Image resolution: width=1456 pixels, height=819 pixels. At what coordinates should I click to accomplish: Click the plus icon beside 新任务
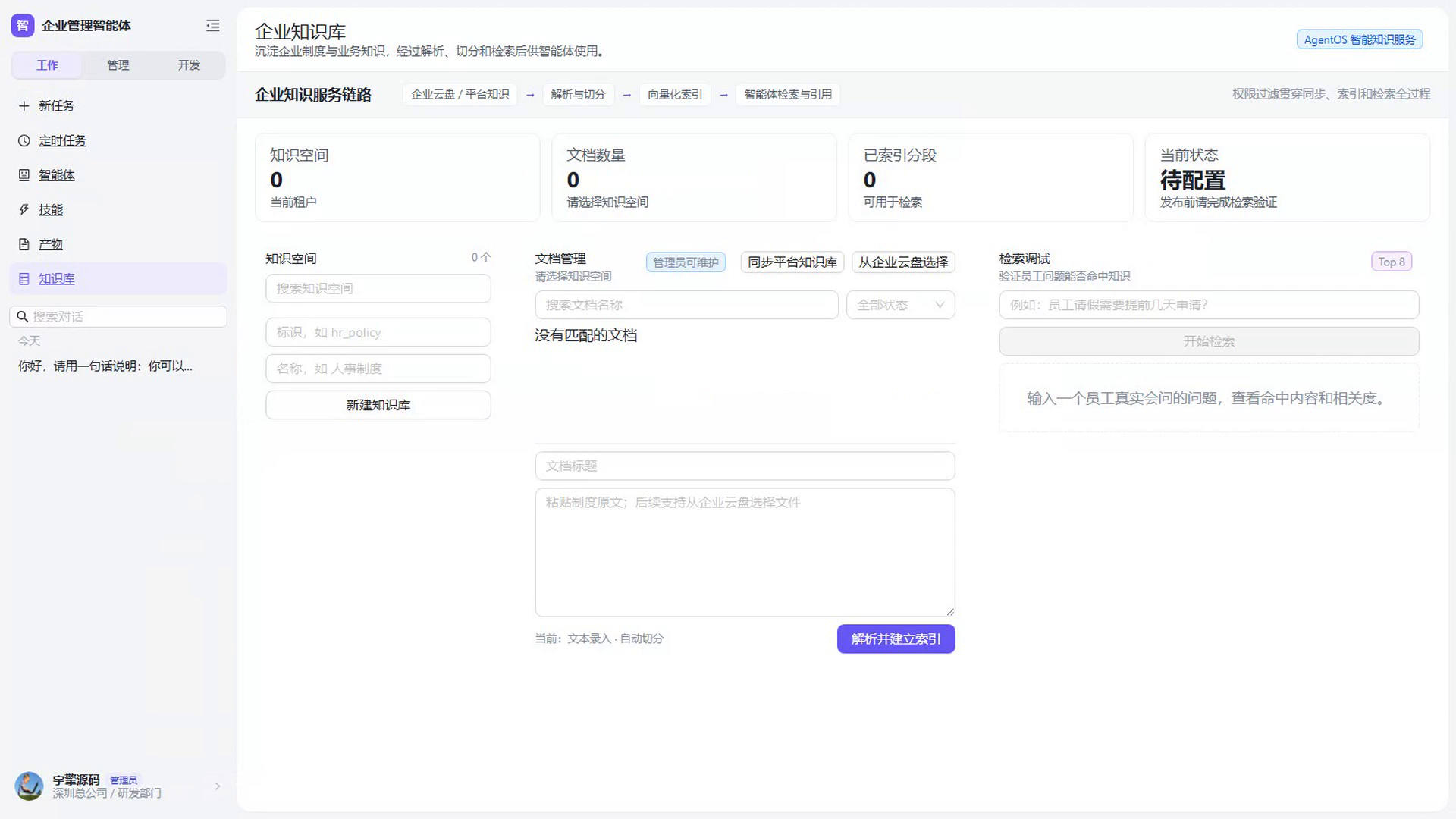pos(24,106)
